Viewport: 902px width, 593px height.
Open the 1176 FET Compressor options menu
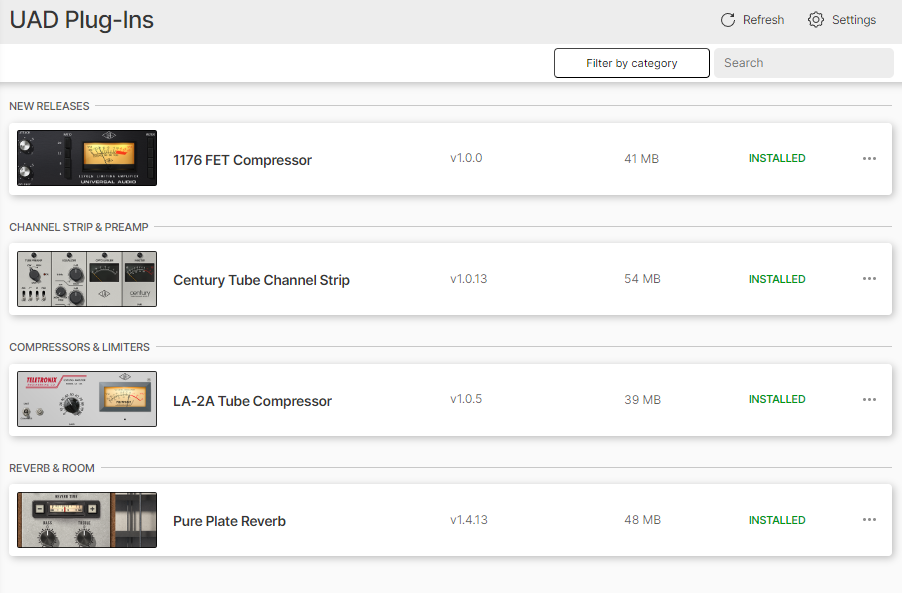point(869,158)
